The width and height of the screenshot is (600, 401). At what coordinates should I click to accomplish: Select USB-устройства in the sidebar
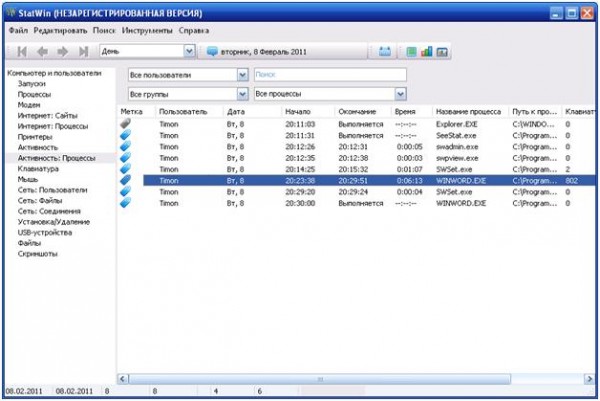(44, 232)
